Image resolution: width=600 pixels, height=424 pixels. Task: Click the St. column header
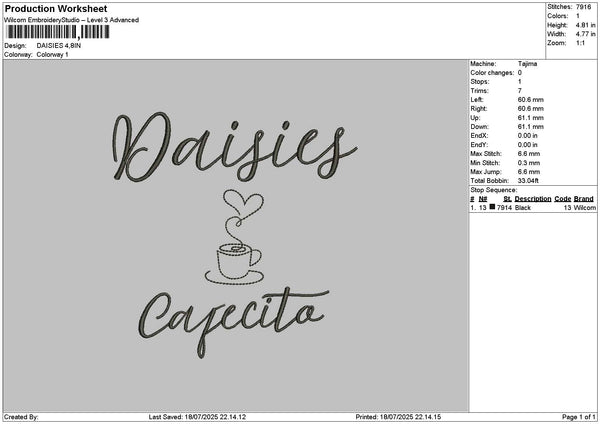507,199
